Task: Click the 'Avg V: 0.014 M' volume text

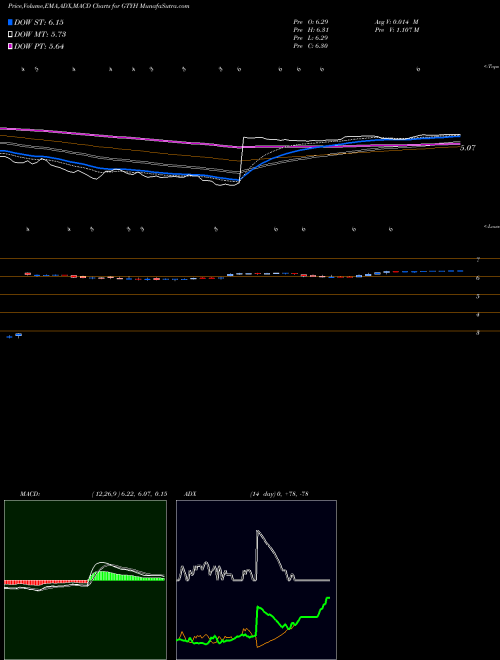Action: 396,22
